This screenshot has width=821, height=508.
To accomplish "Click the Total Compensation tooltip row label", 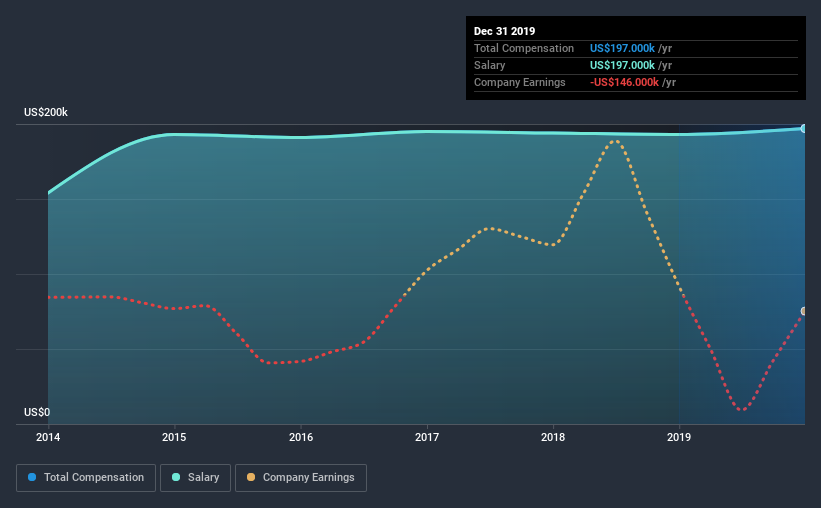I will click(x=524, y=48).
